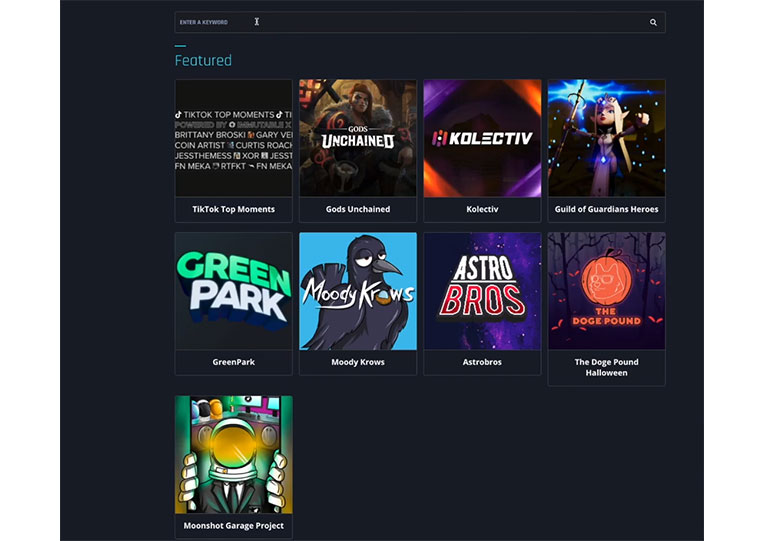Screen dimensions: 763x541
Task: Click the GreenPark title label
Action: [x=234, y=362]
